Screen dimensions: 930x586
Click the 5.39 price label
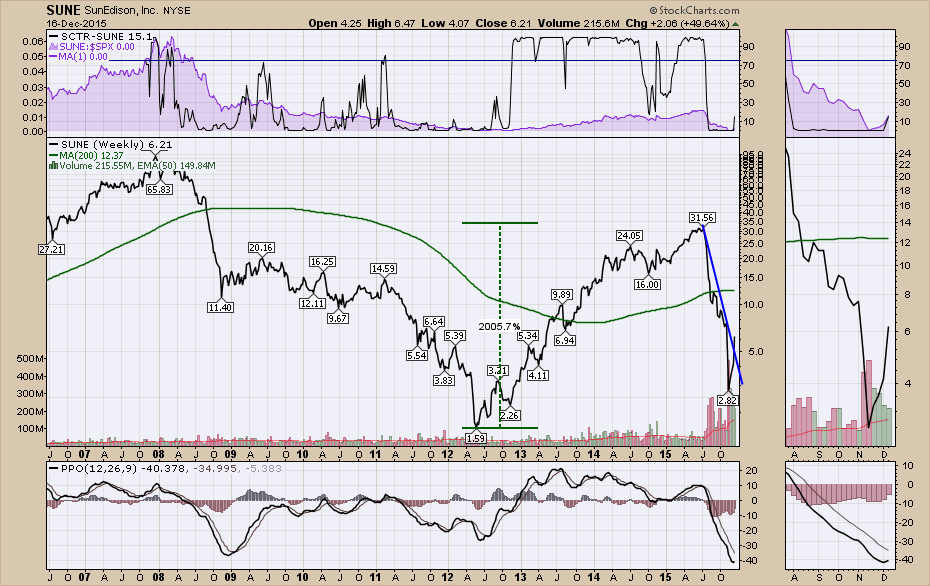point(454,336)
